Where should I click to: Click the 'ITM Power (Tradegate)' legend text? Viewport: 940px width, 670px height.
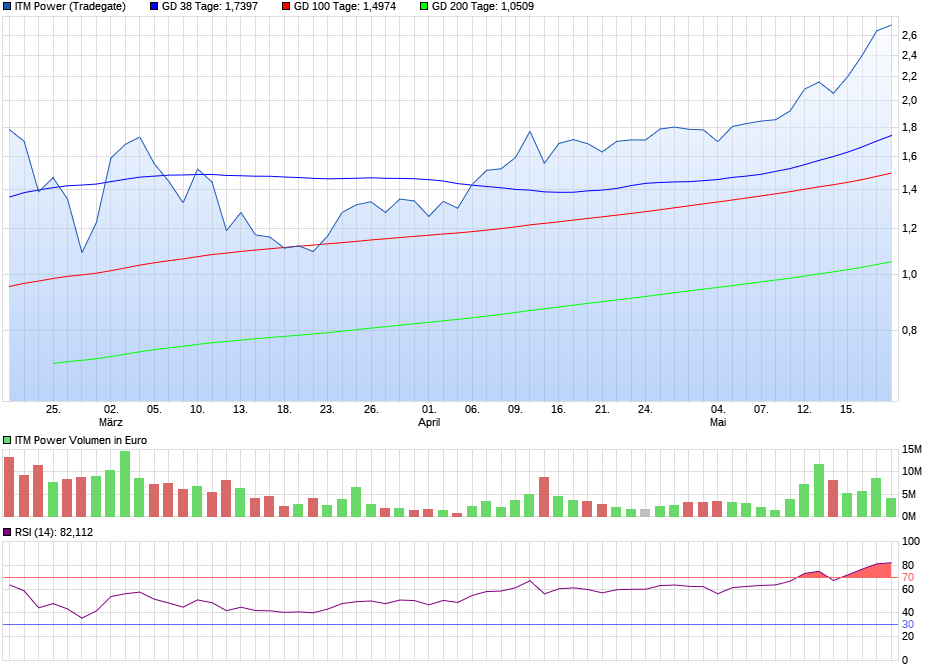click(70, 7)
